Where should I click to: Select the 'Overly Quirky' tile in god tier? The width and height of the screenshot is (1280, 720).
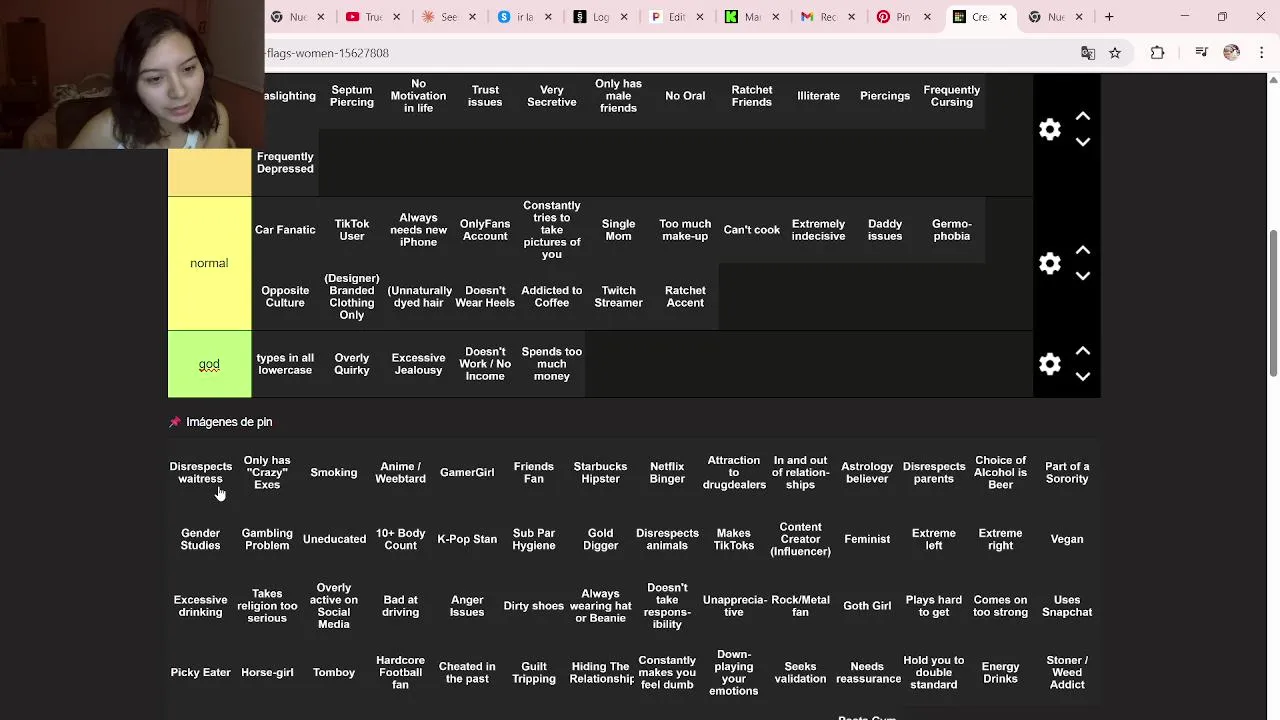tap(352, 364)
